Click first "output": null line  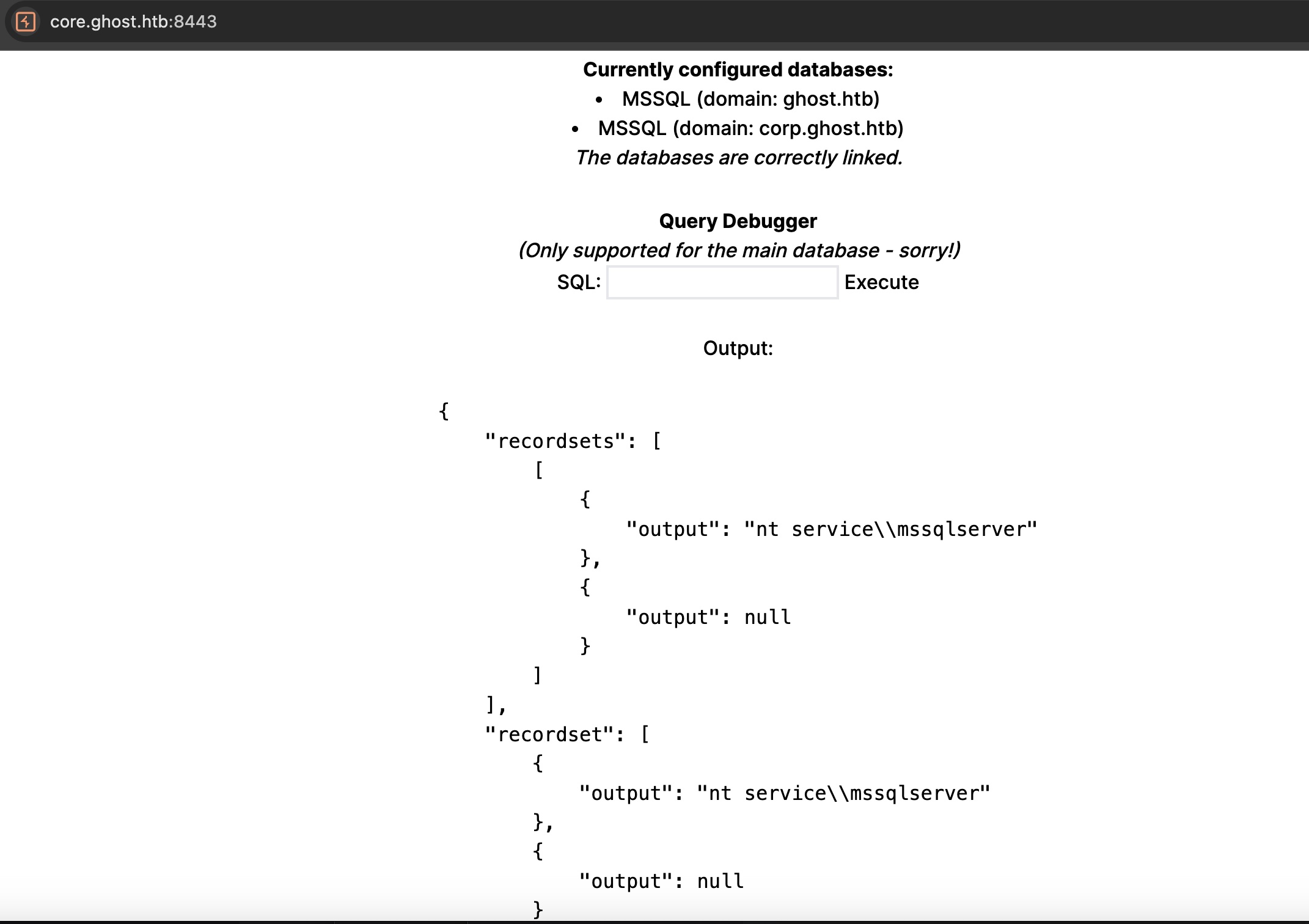[x=708, y=617]
